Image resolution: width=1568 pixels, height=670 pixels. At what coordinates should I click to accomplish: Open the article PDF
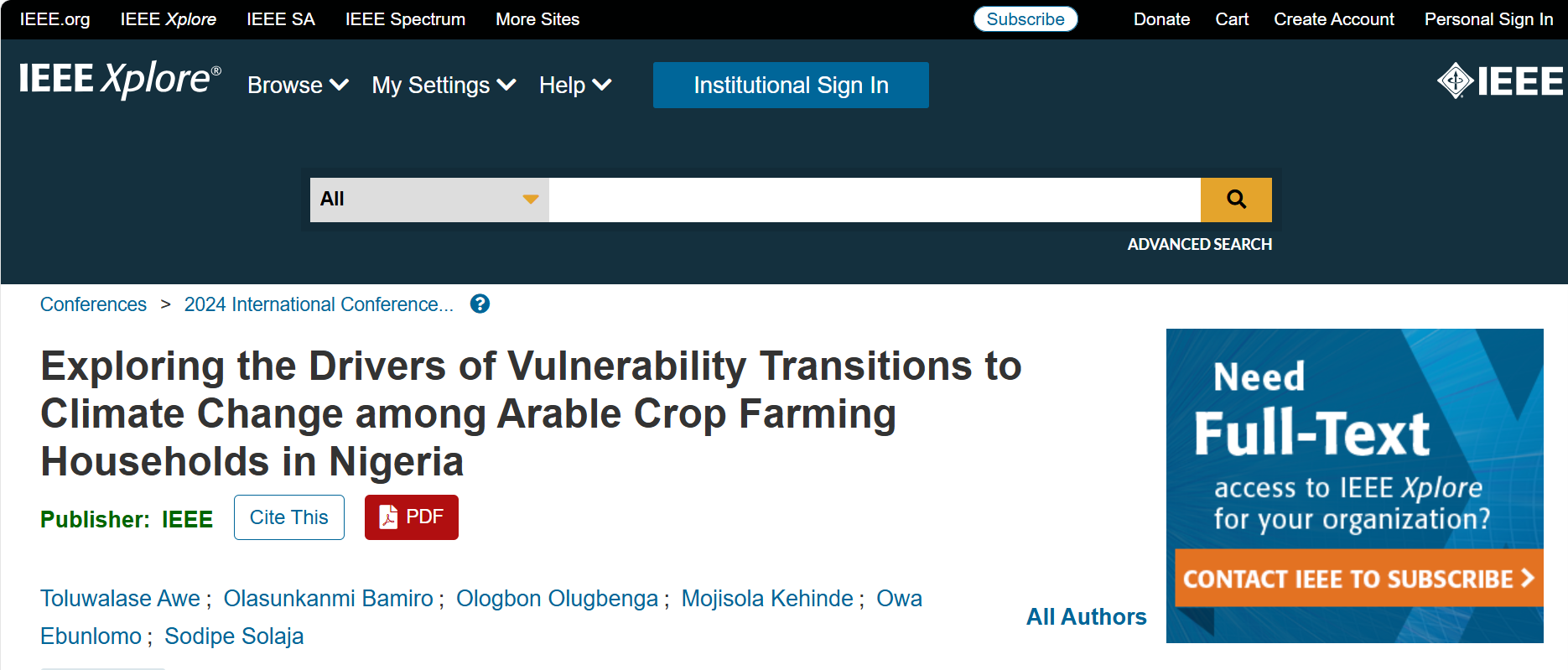(412, 517)
